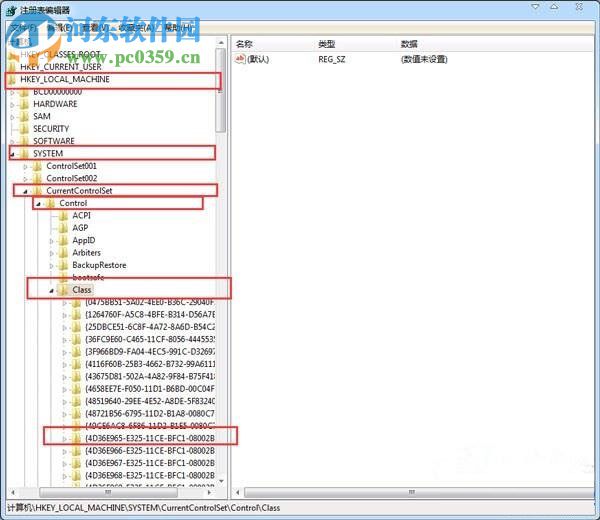
Task: Click the CurrentControlSet folder icon
Action: (x=37, y=191)
